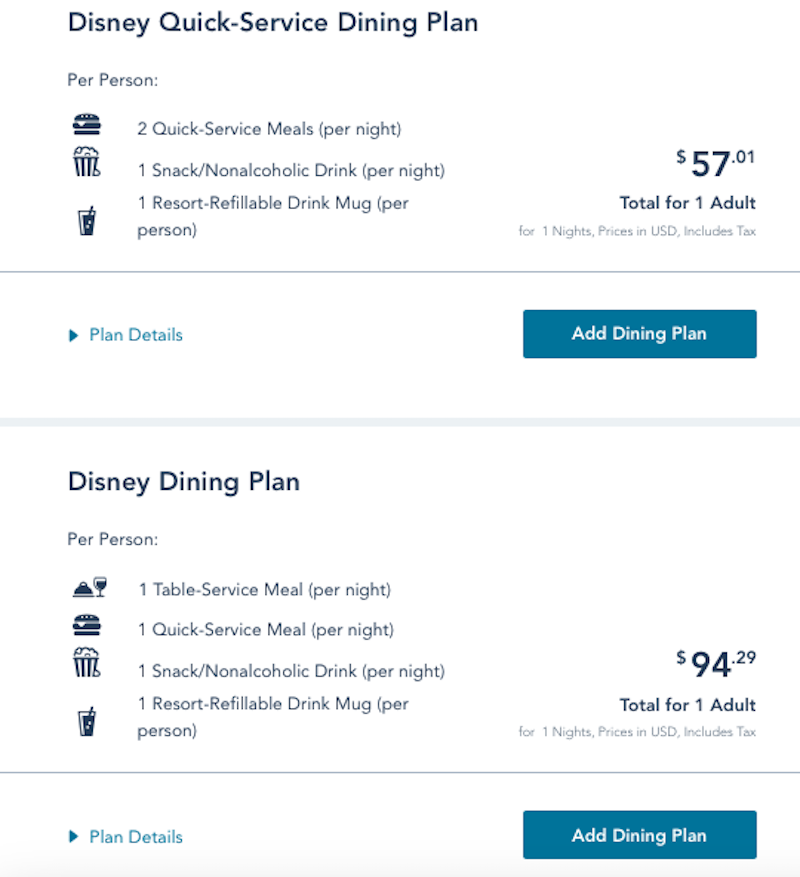The width and height of the screenshot is (800, 877).
Task: Click the 2 Quick-Service Meals per night text
Action: (269, 129)
